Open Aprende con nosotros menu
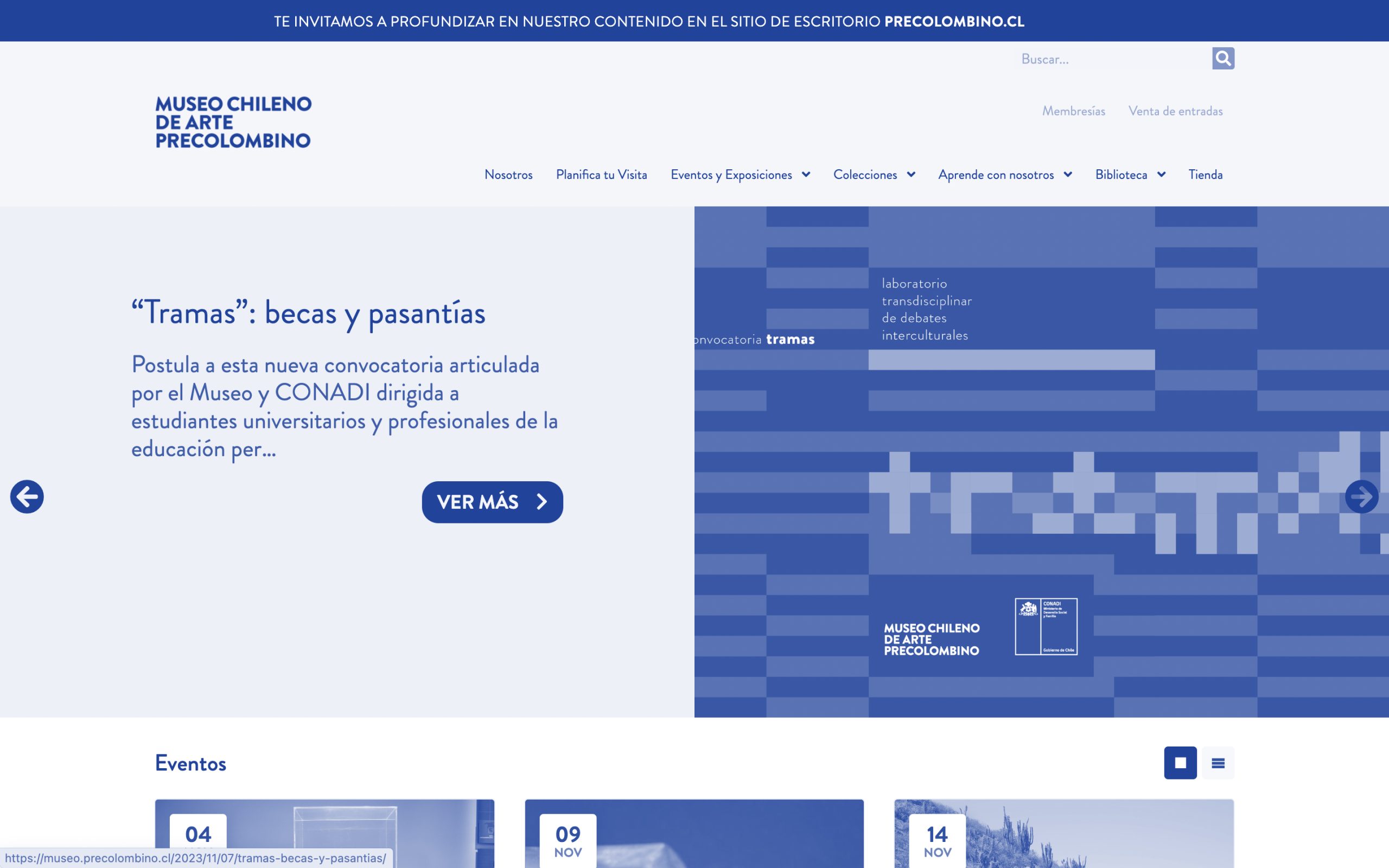 pyautogui.click(x=996, y=175)
